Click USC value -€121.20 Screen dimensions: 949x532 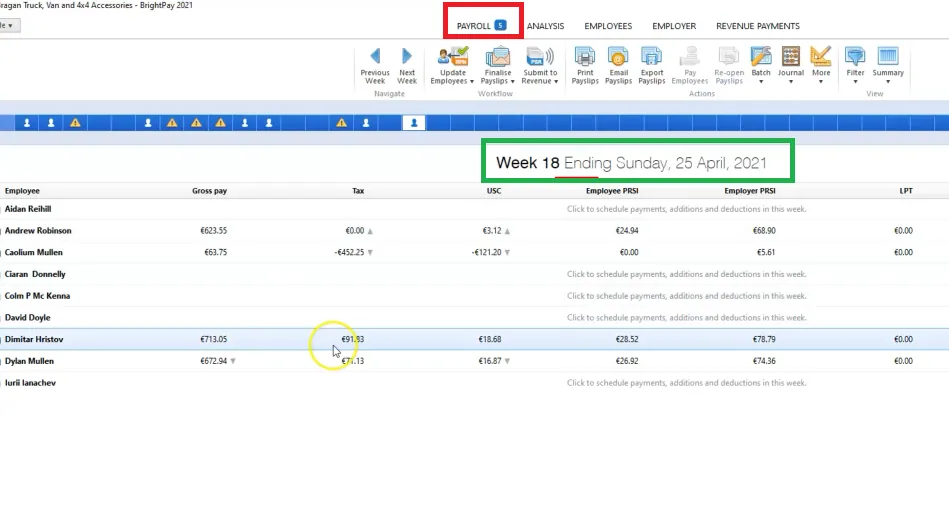coord(487,252)
